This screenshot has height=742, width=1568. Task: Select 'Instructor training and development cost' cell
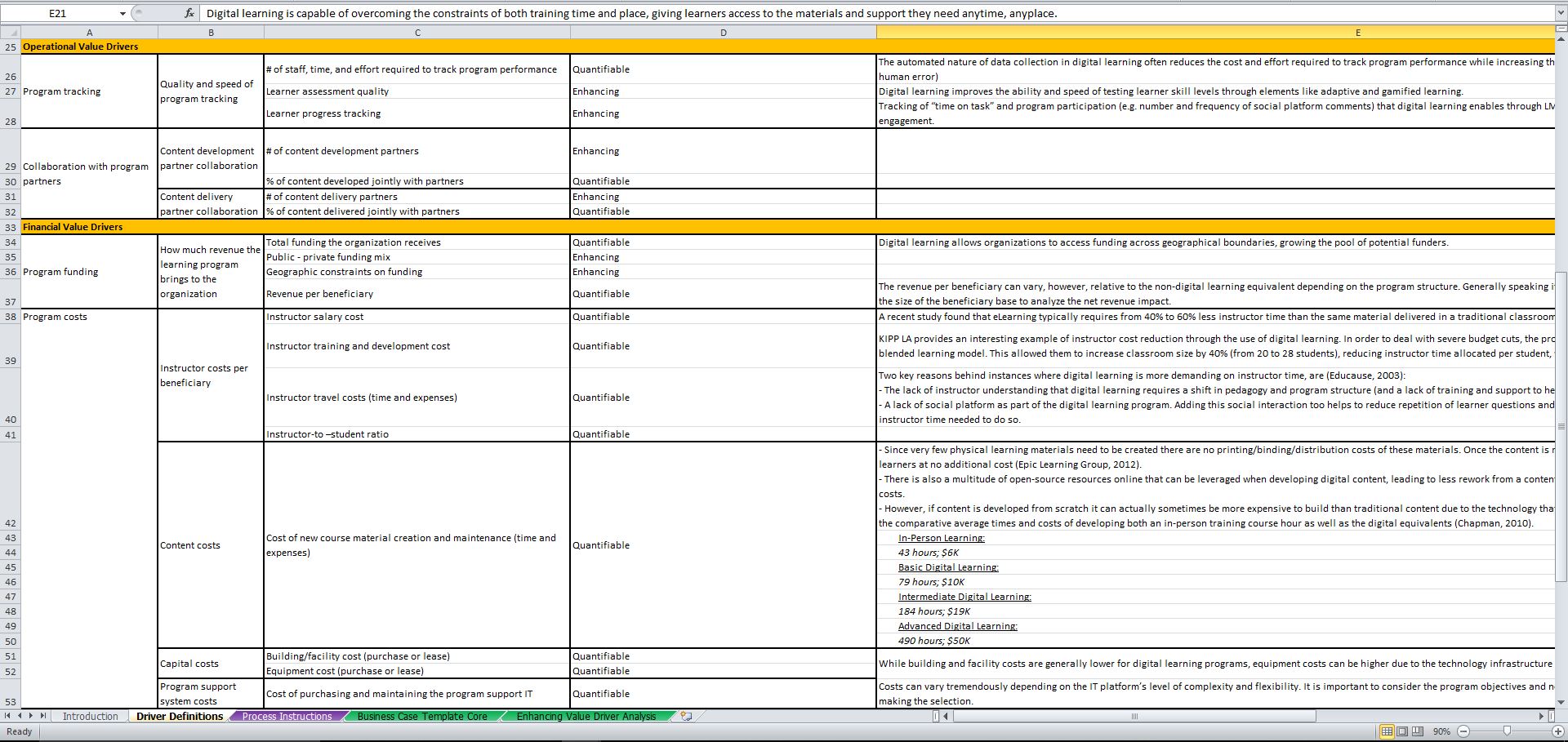417,346
